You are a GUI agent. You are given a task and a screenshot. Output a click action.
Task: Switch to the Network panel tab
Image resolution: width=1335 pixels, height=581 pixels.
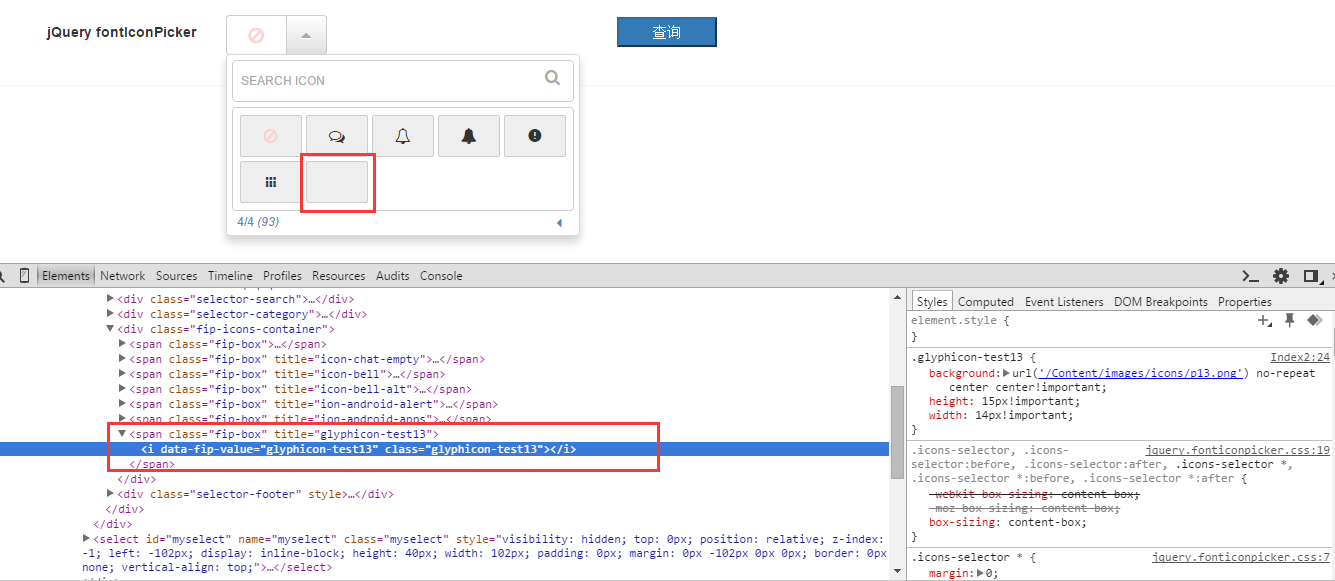coord(122,276)
